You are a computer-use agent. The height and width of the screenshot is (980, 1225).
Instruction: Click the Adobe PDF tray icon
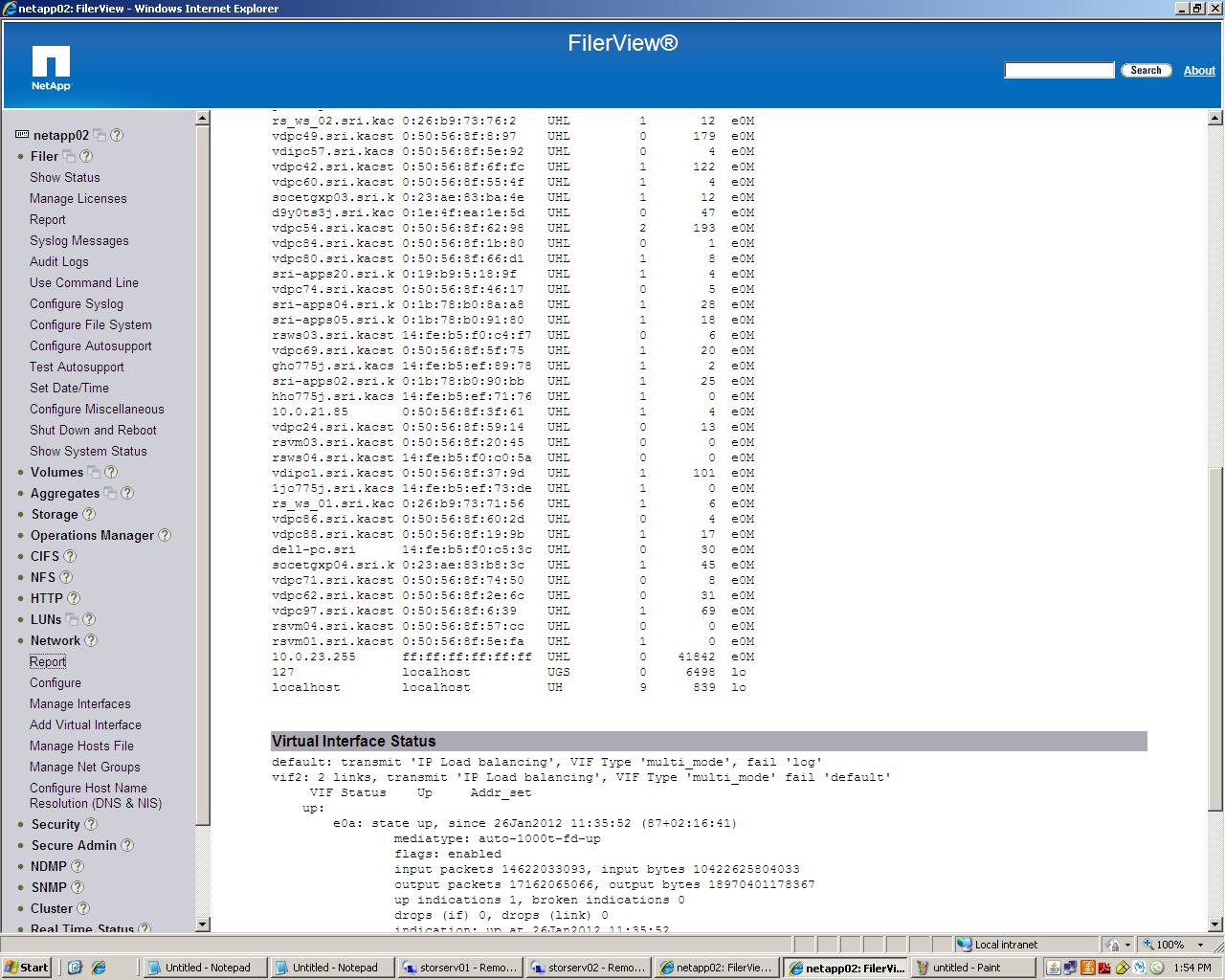1105,968
